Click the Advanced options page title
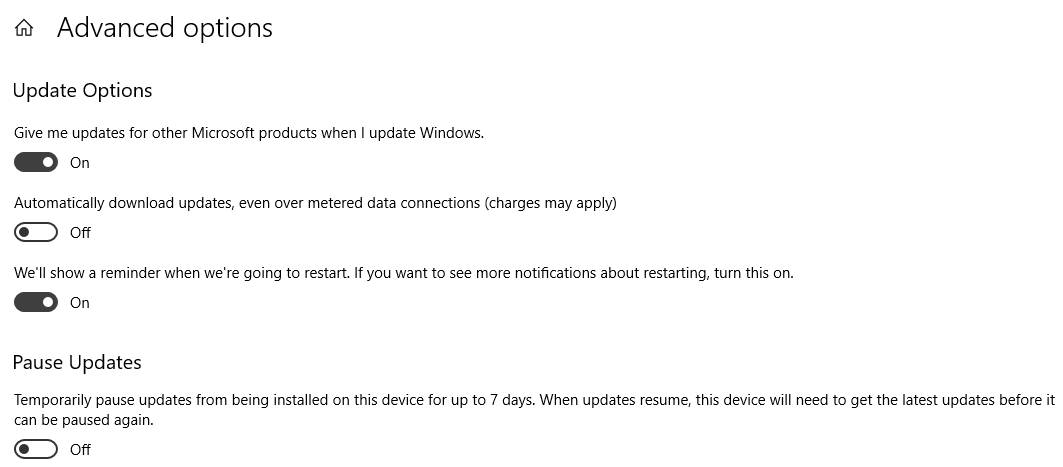The height and width of the screenshot is (467, 1063). [x=165, y=28]
